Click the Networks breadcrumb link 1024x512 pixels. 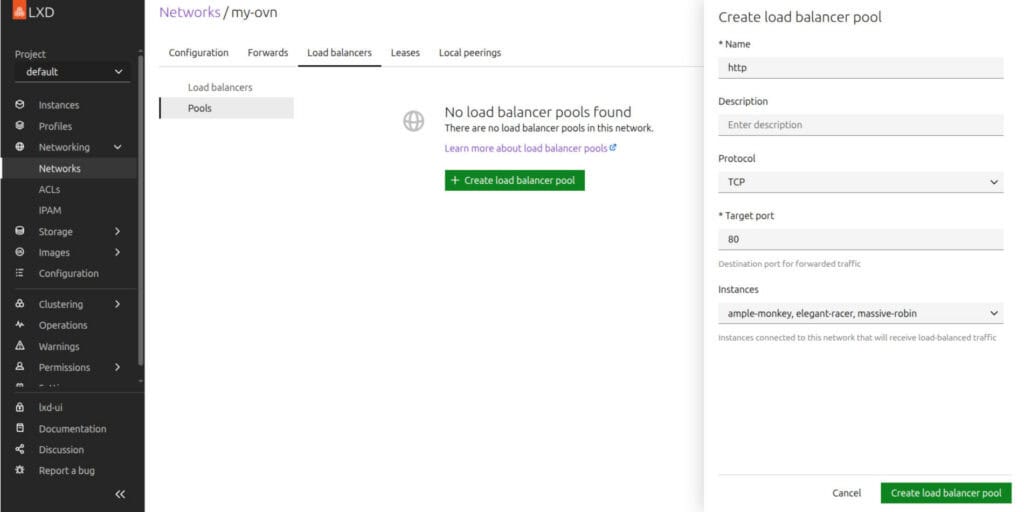click(189, 12)
